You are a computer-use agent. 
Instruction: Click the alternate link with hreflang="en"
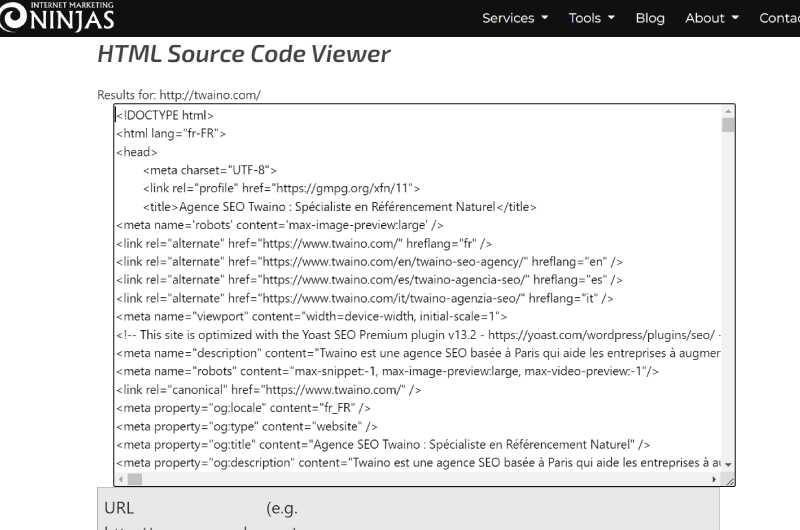click(369, 262)
